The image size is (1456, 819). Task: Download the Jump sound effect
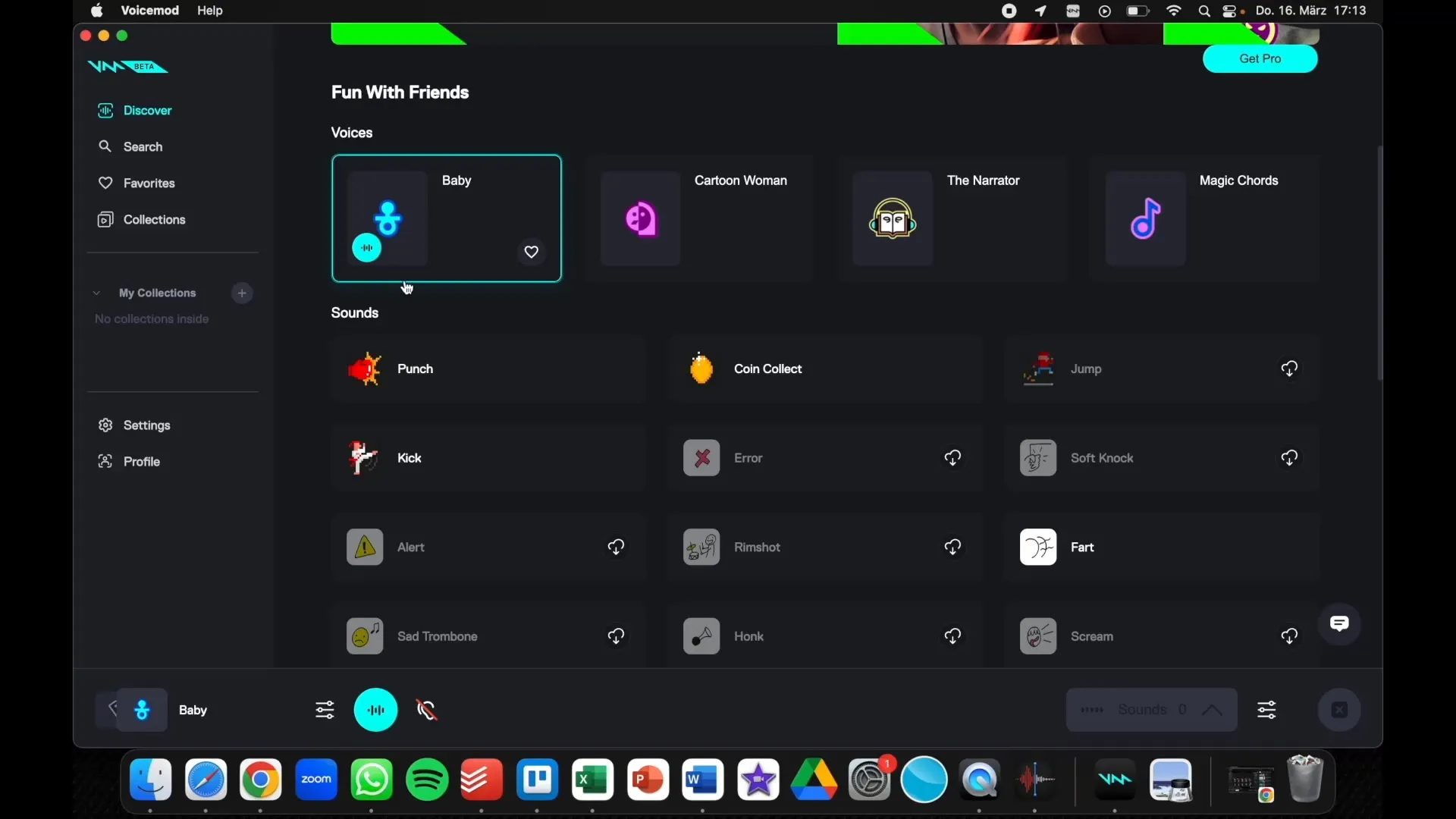[1290, 368]
